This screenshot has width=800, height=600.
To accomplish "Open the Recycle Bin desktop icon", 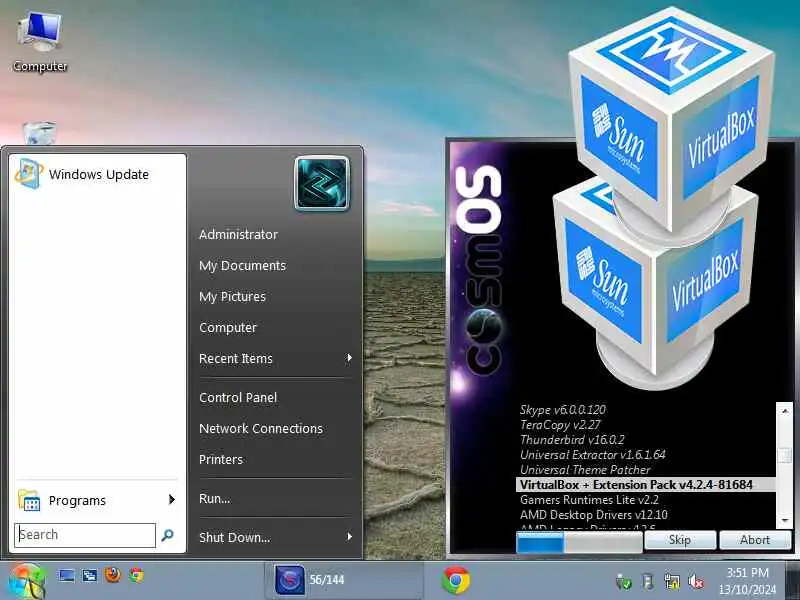I will coord(39,133).
